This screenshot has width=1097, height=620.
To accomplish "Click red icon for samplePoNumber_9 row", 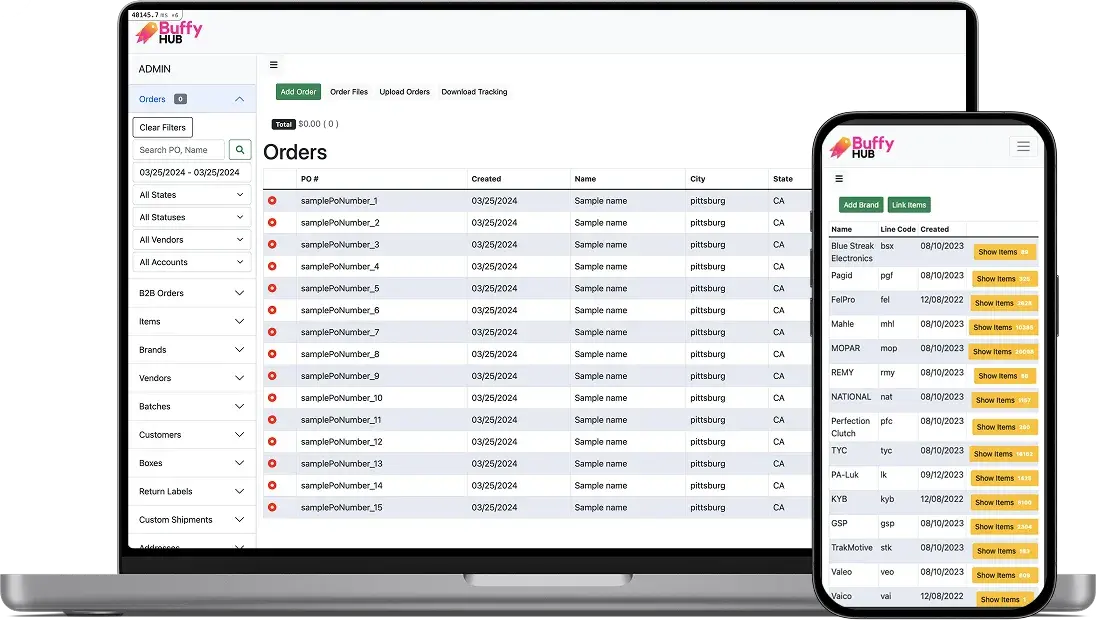I will [272, 376].
